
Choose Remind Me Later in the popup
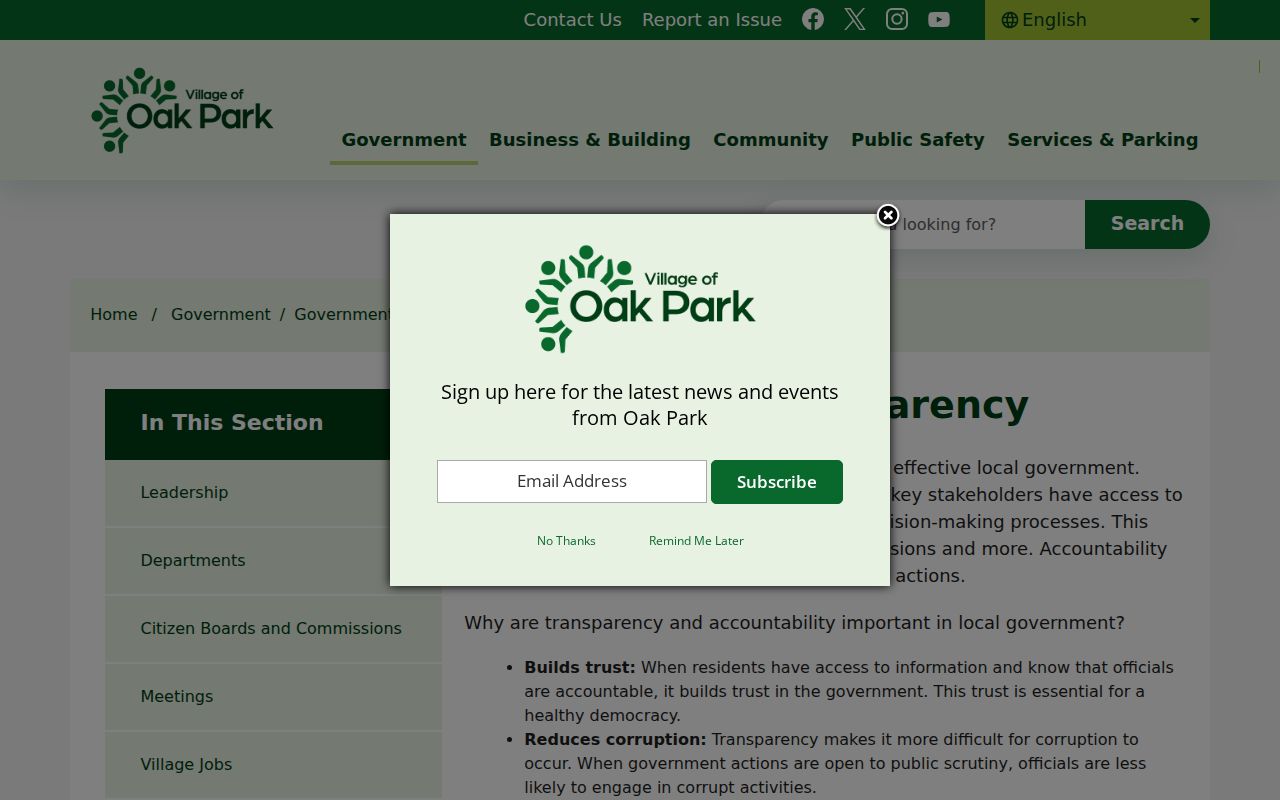pos(696,541)
